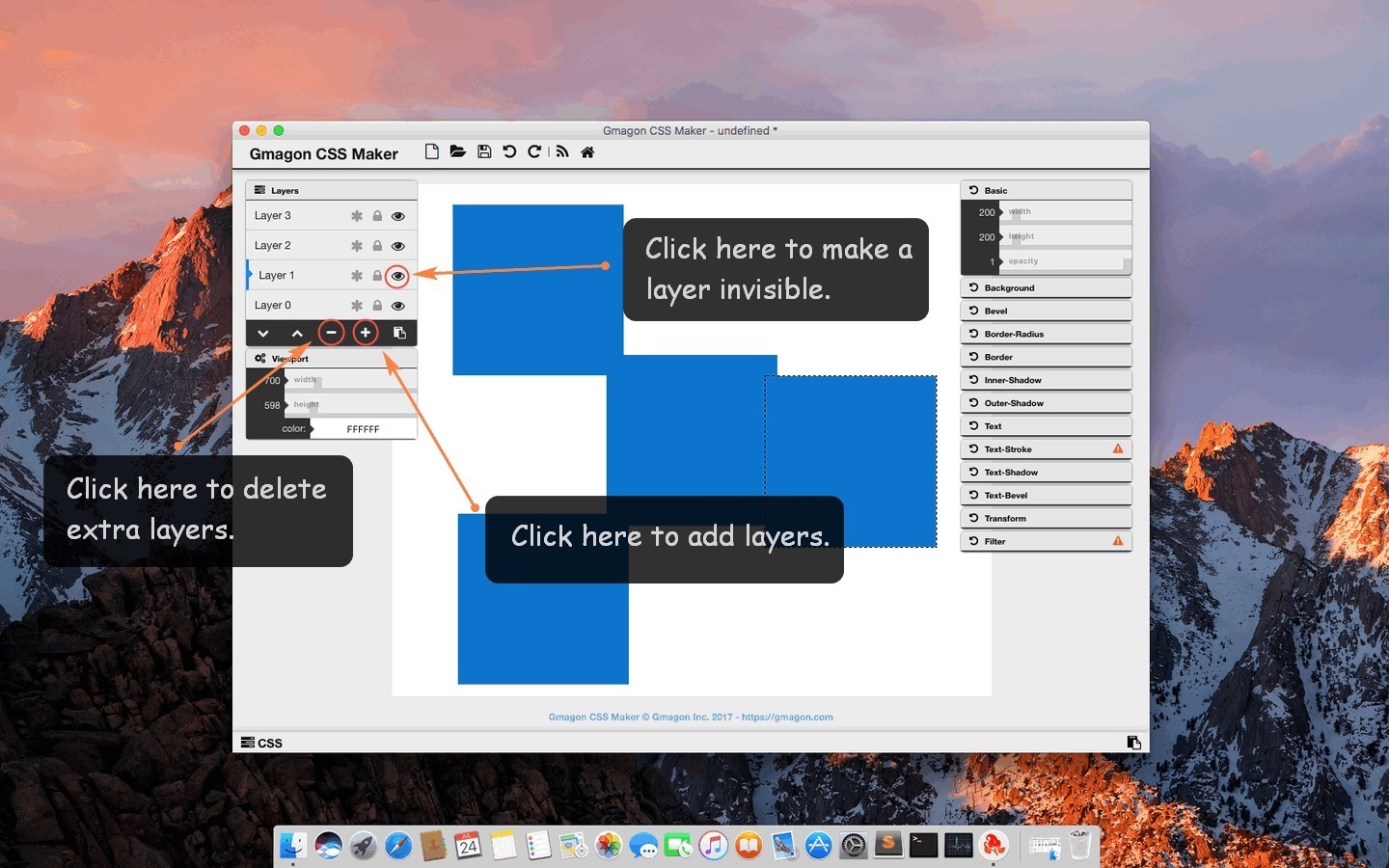Toggle visibility of Layer 3
The width and height of the screenshot is (1389, 868).
point(397,216)
